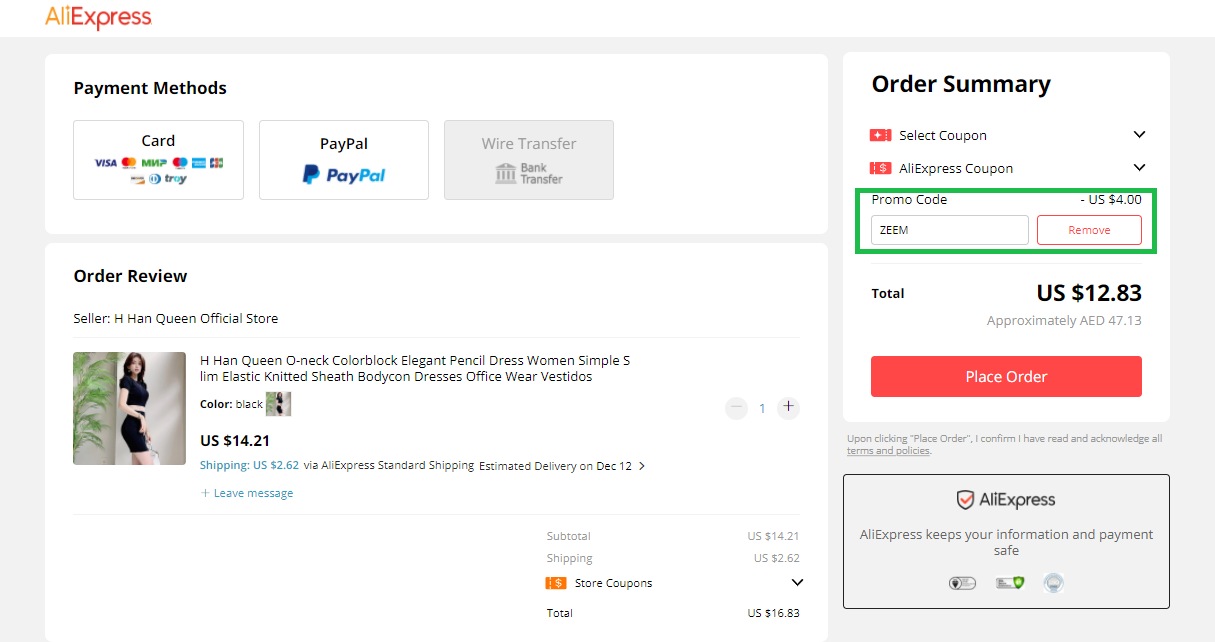Click the promo code input showing ZEEM
The image size is (1215, 642).
coord(948,230)
